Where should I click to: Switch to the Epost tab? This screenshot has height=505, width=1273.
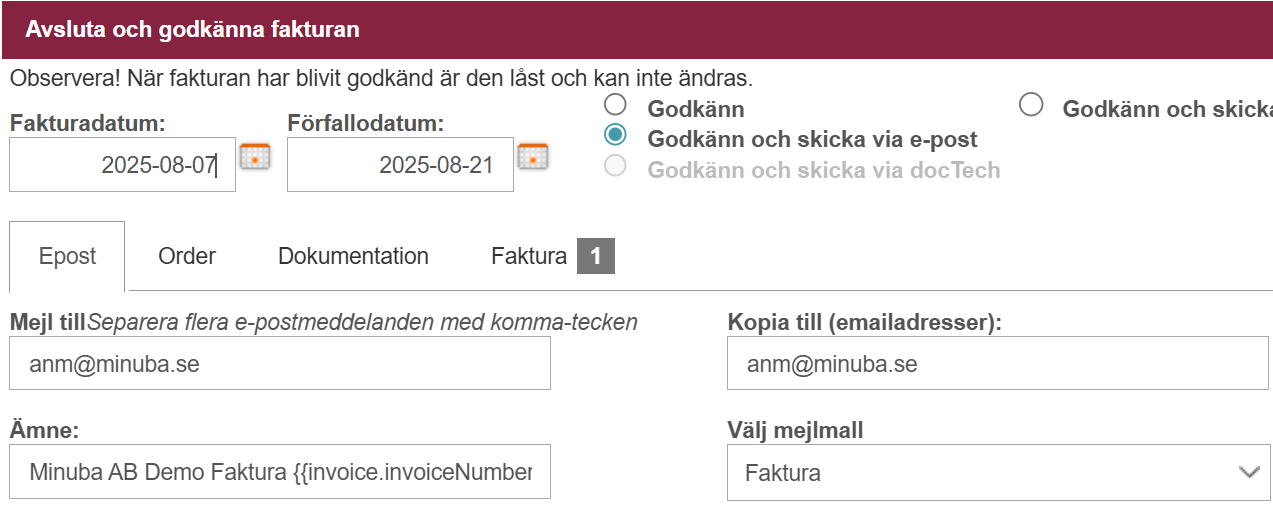pyautogui.click(x=67, y=256)
